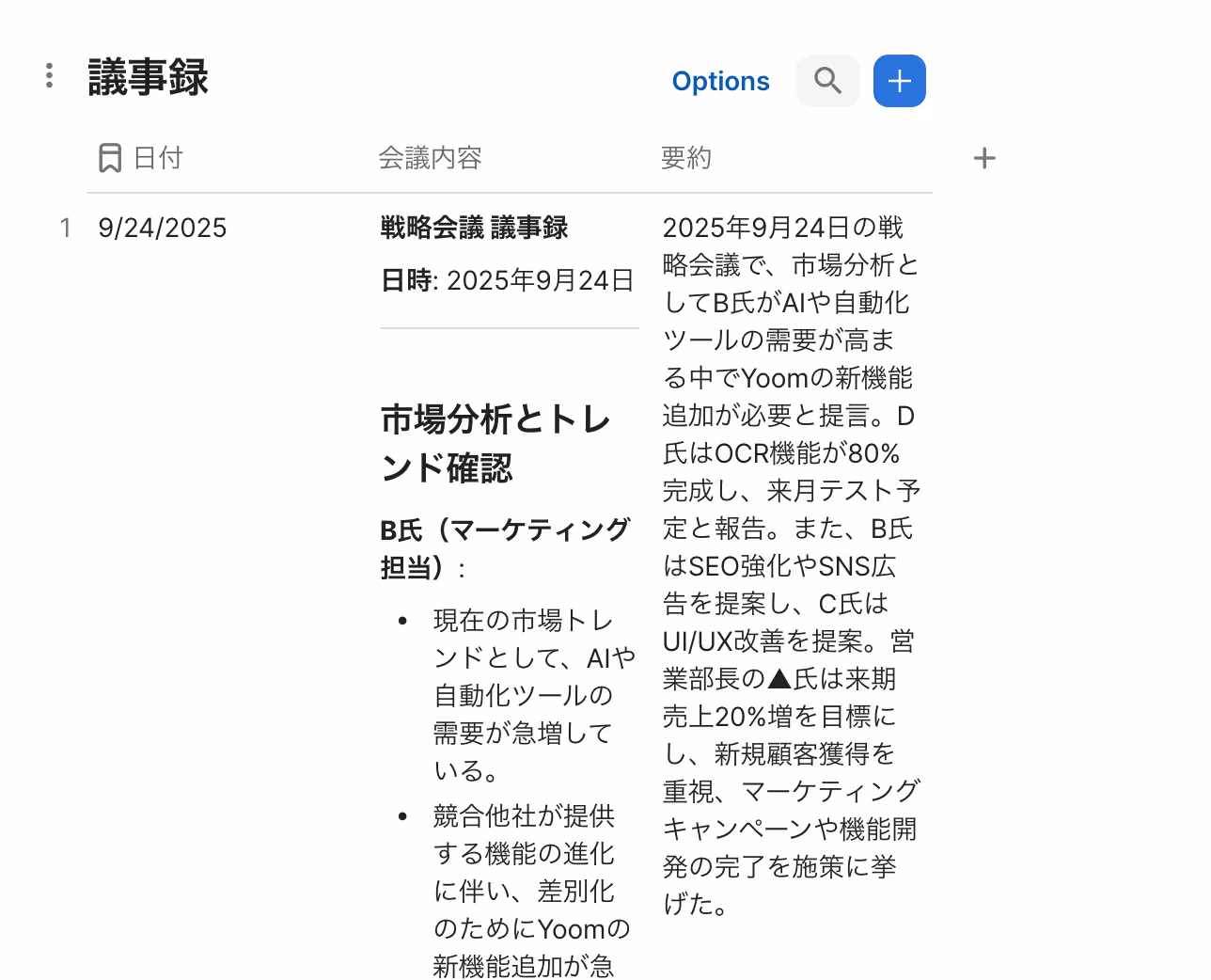
Task: Select the 要約 column header
Action: (x=686, y=158)
